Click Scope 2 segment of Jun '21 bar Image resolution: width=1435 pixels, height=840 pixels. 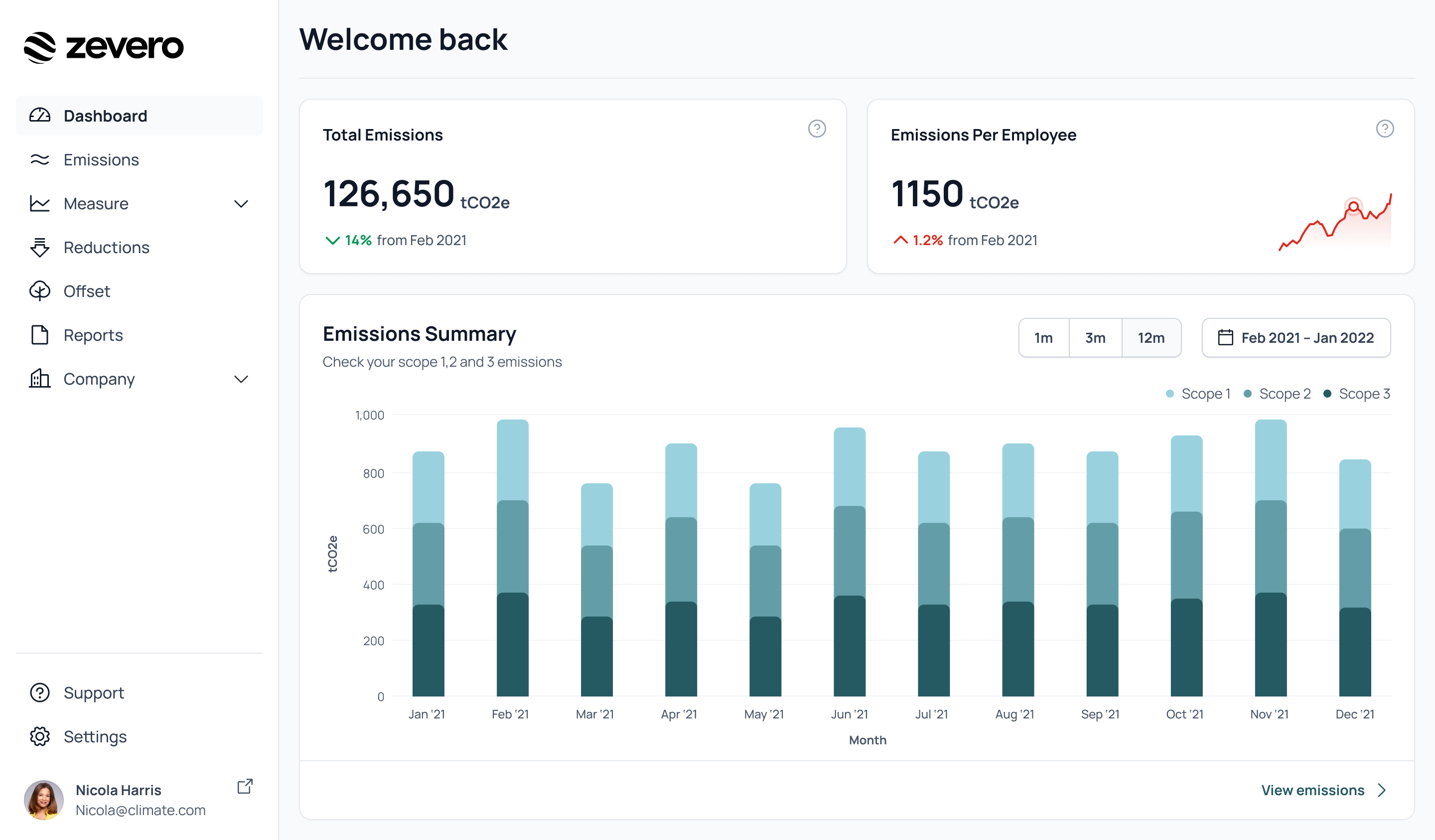pos(849,551)
